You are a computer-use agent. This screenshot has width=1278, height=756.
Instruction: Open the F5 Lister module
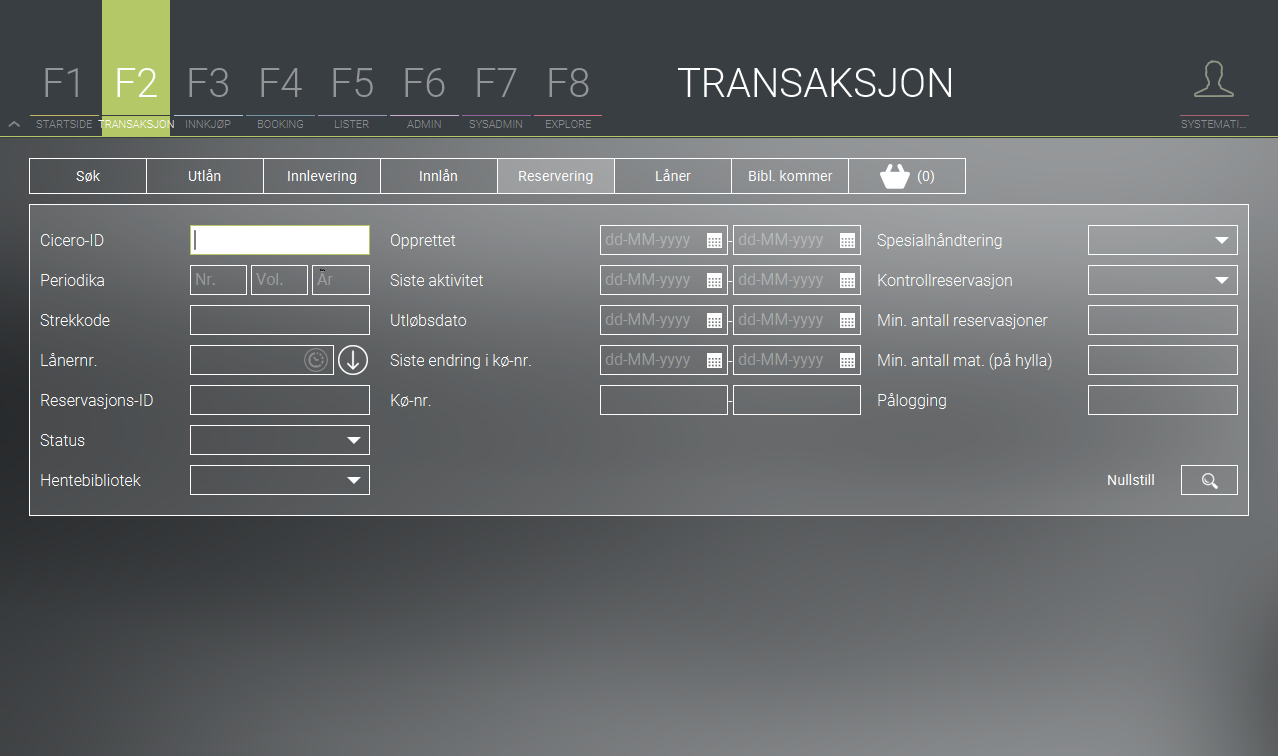point(352,96)
